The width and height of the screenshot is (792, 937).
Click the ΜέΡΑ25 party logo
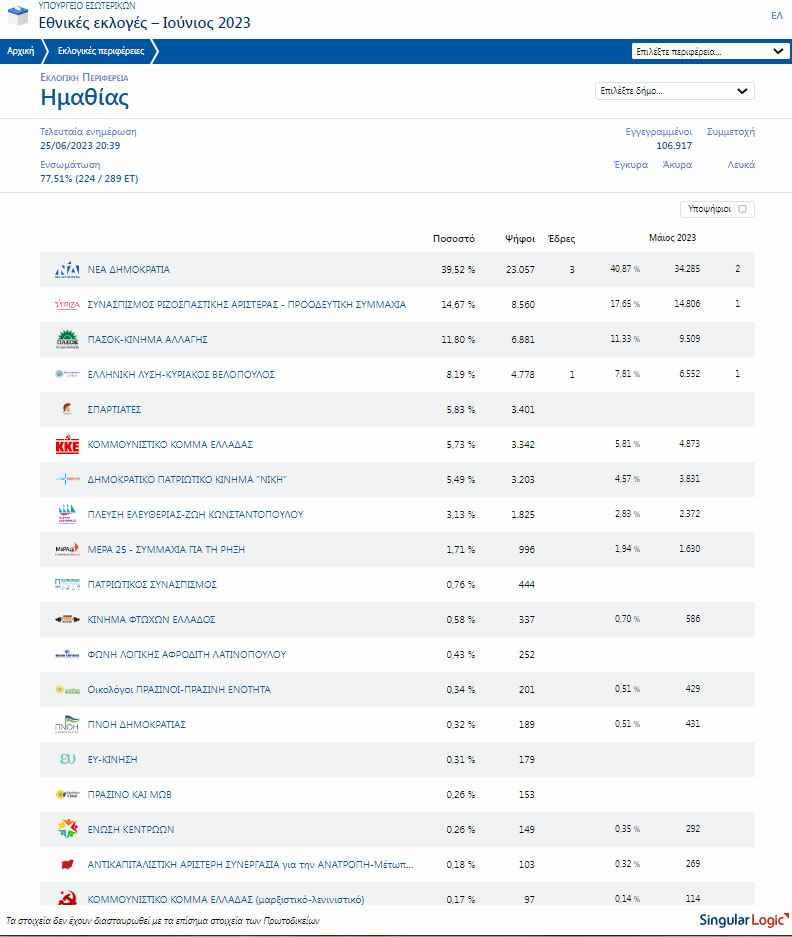point(67,549)
